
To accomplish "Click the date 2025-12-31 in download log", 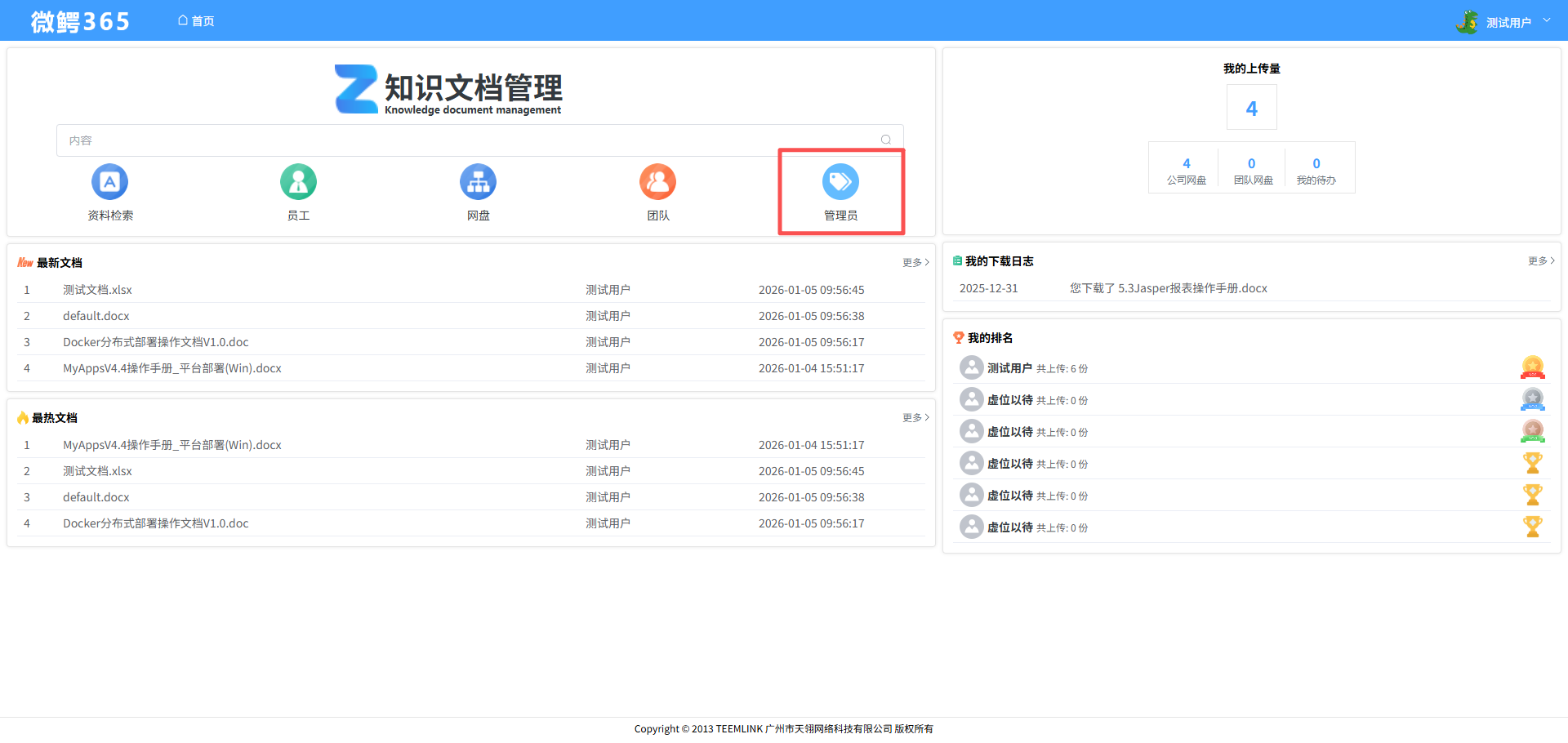I will tap(989, 288).
